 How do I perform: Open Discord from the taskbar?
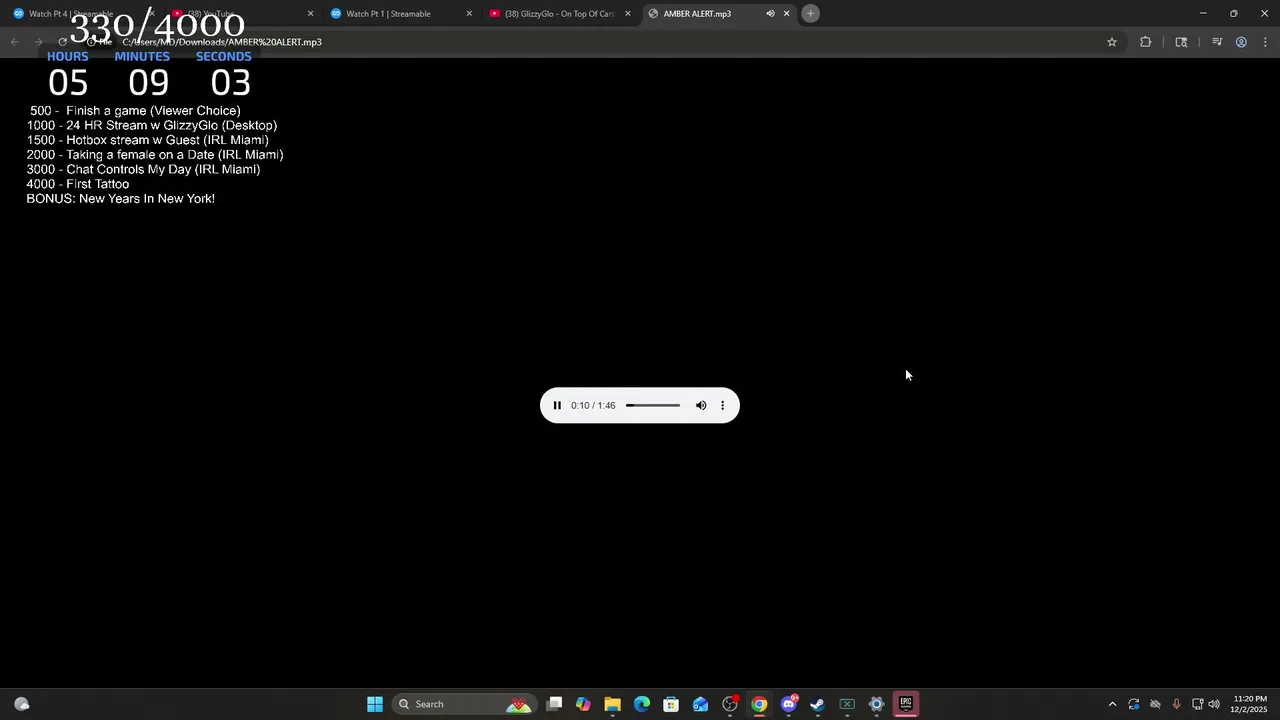[x=788, y=704]
